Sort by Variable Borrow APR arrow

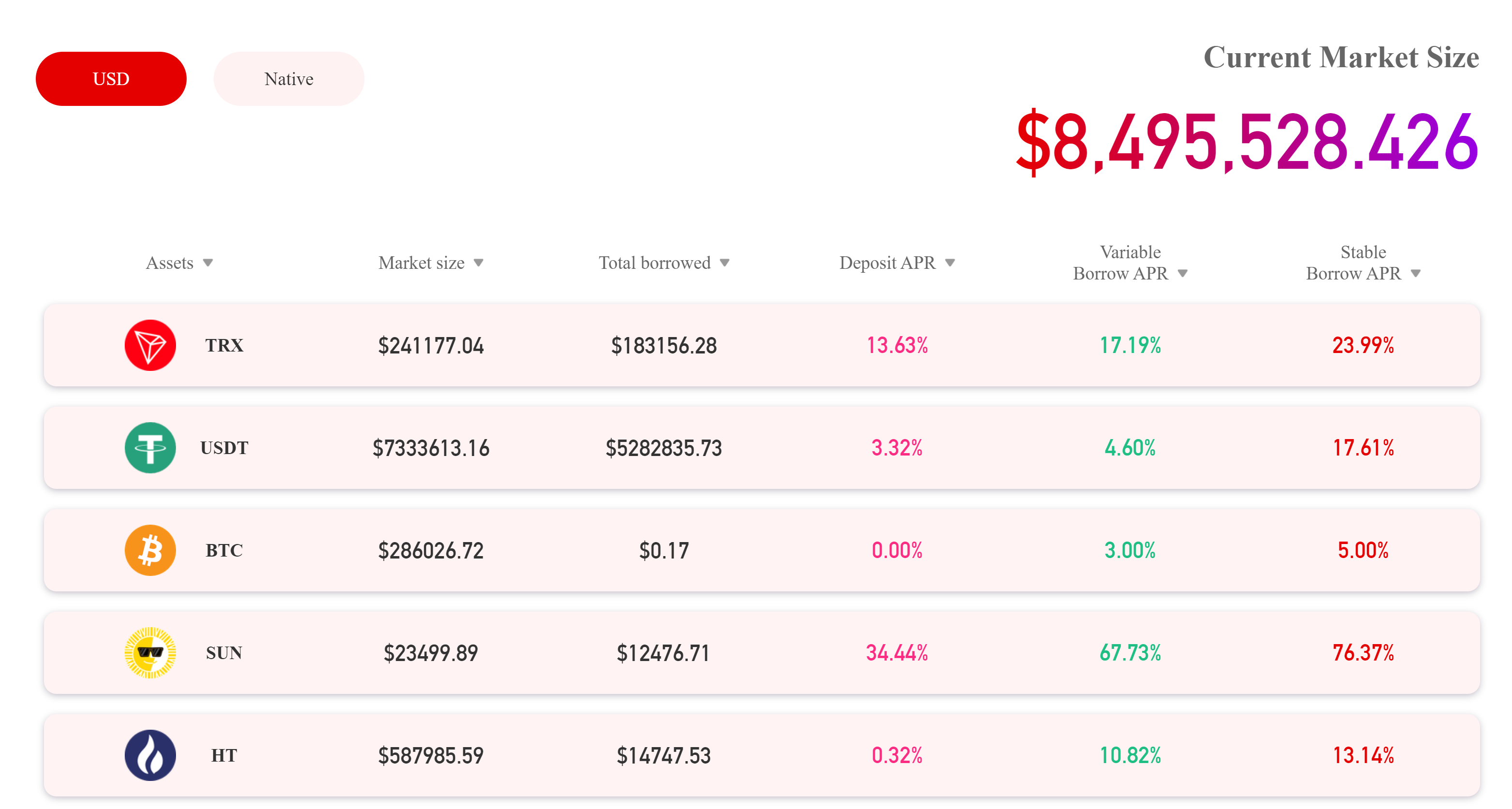click(x=1183, y=274)
